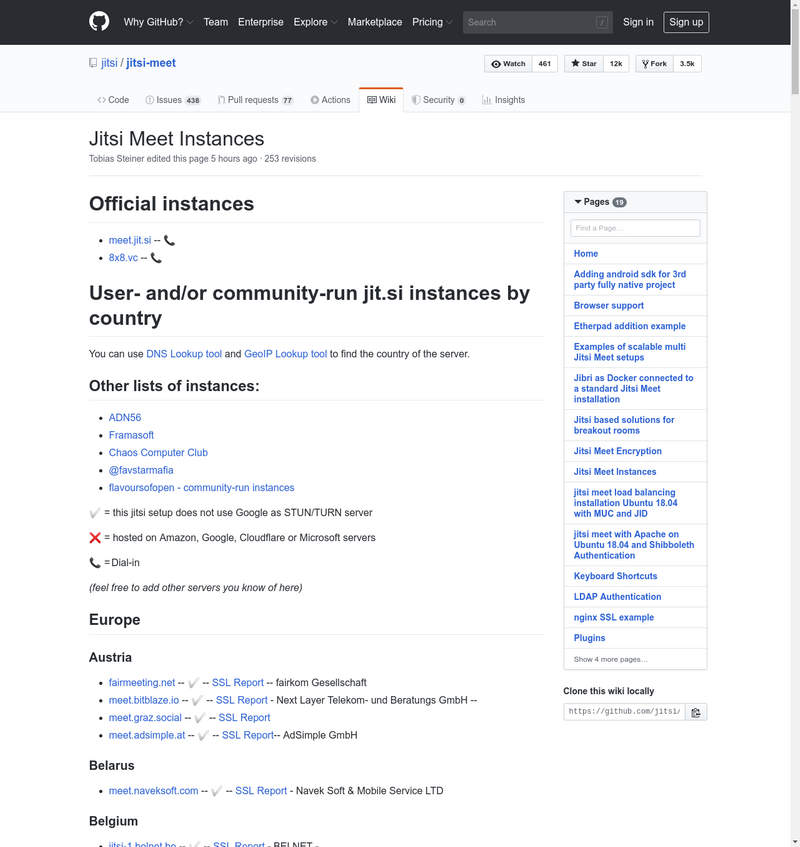
Task: Open the Team menu item
Action: click(216, 22)
